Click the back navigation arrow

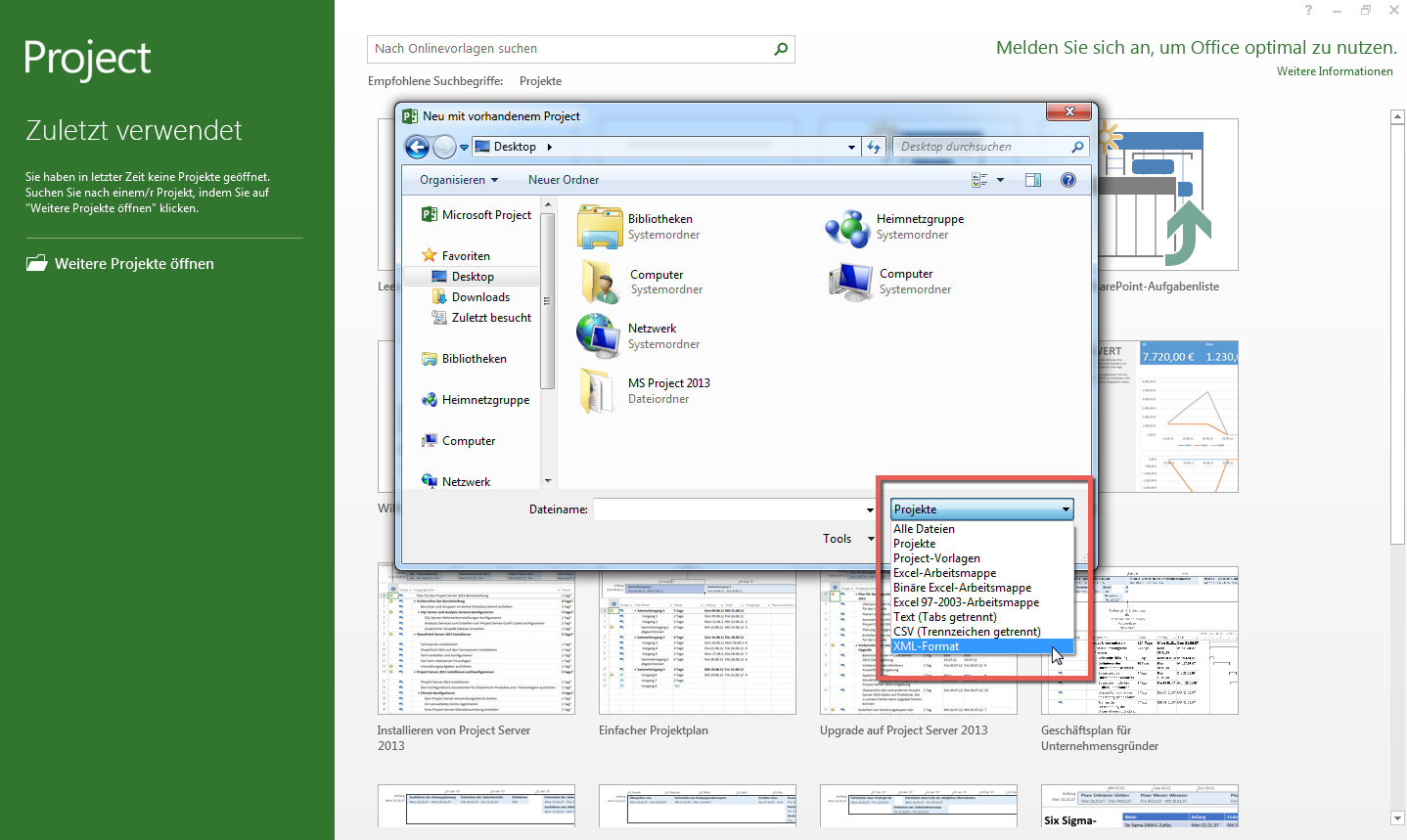coord(417,147)
